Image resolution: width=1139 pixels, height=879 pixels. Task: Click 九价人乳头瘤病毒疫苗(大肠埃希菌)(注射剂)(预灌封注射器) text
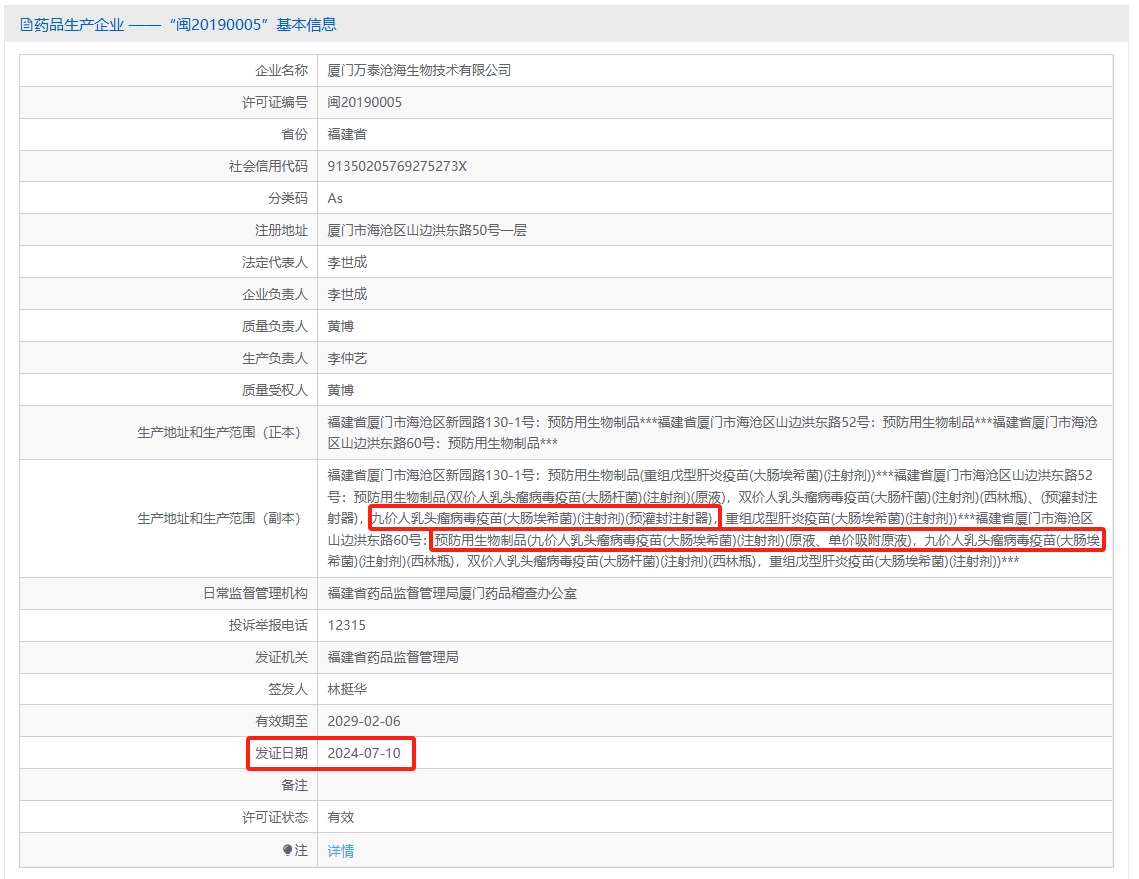[x=543, y=518]
